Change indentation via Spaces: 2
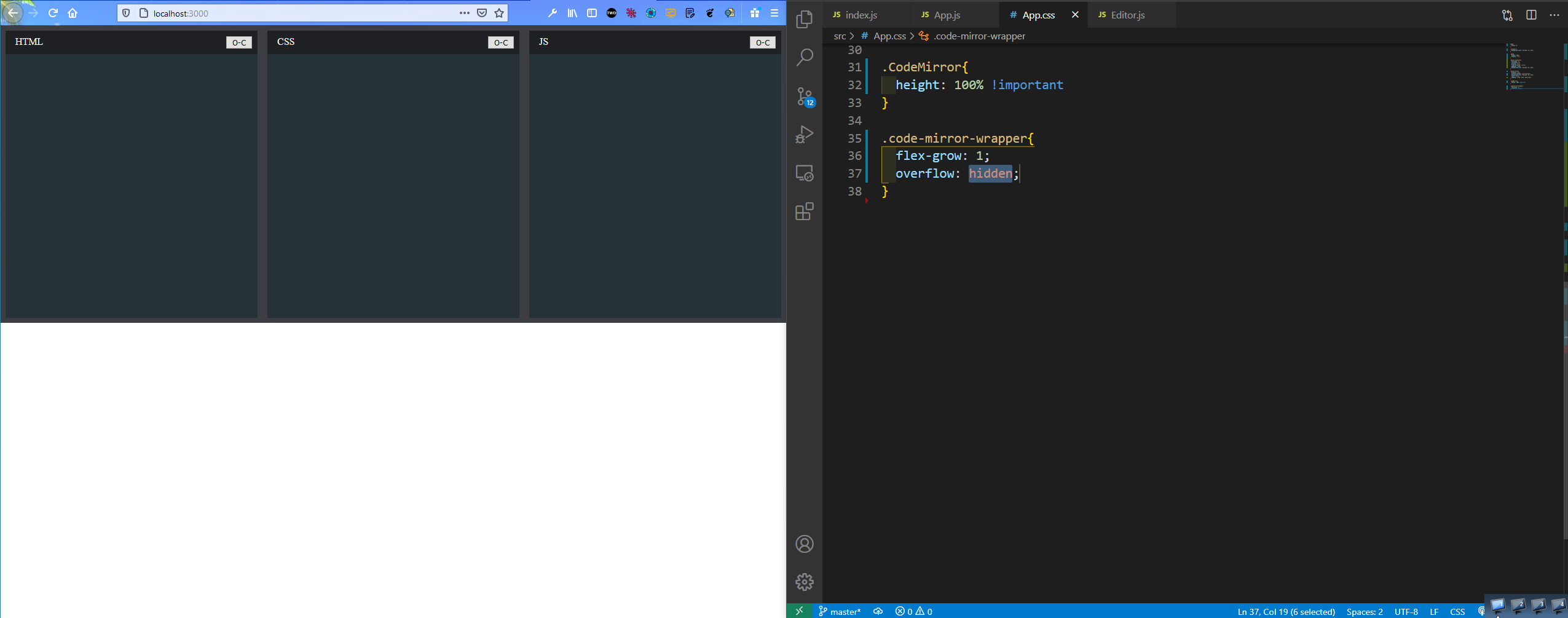Viewport: 1568px width, 618px height. coord(1365,611)
